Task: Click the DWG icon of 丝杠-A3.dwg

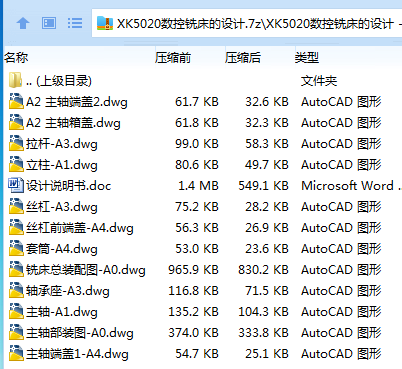Action: (16, 207)
